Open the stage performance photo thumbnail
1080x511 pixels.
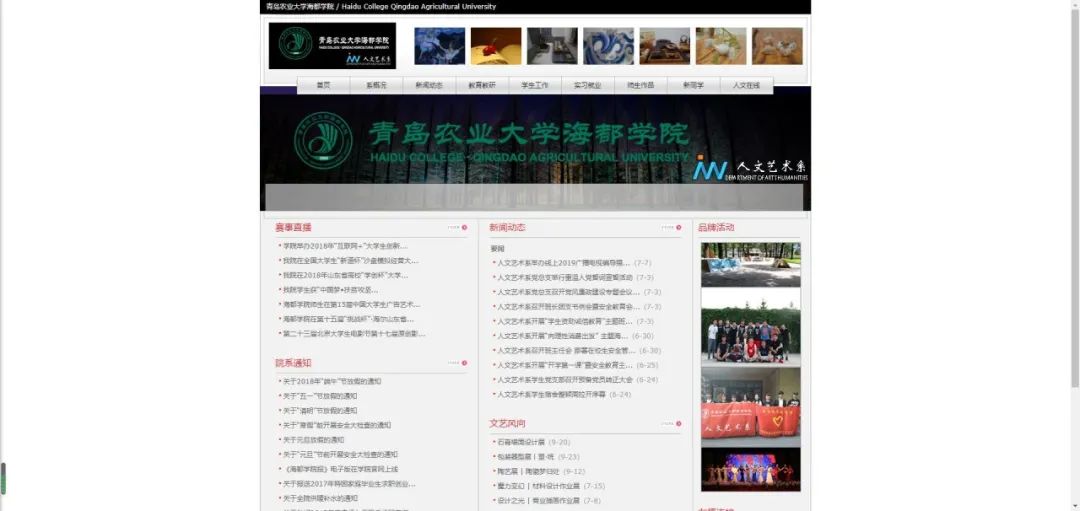pyautogui.click(x=750, y=468)
